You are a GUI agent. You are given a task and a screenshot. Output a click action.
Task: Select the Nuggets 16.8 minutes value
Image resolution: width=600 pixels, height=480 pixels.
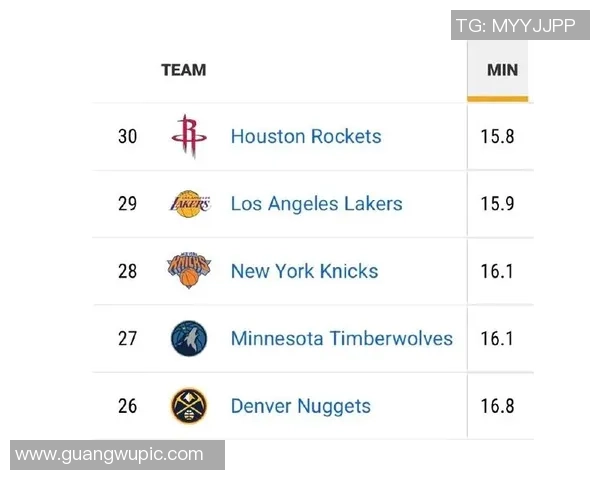[x=497, y=406]
